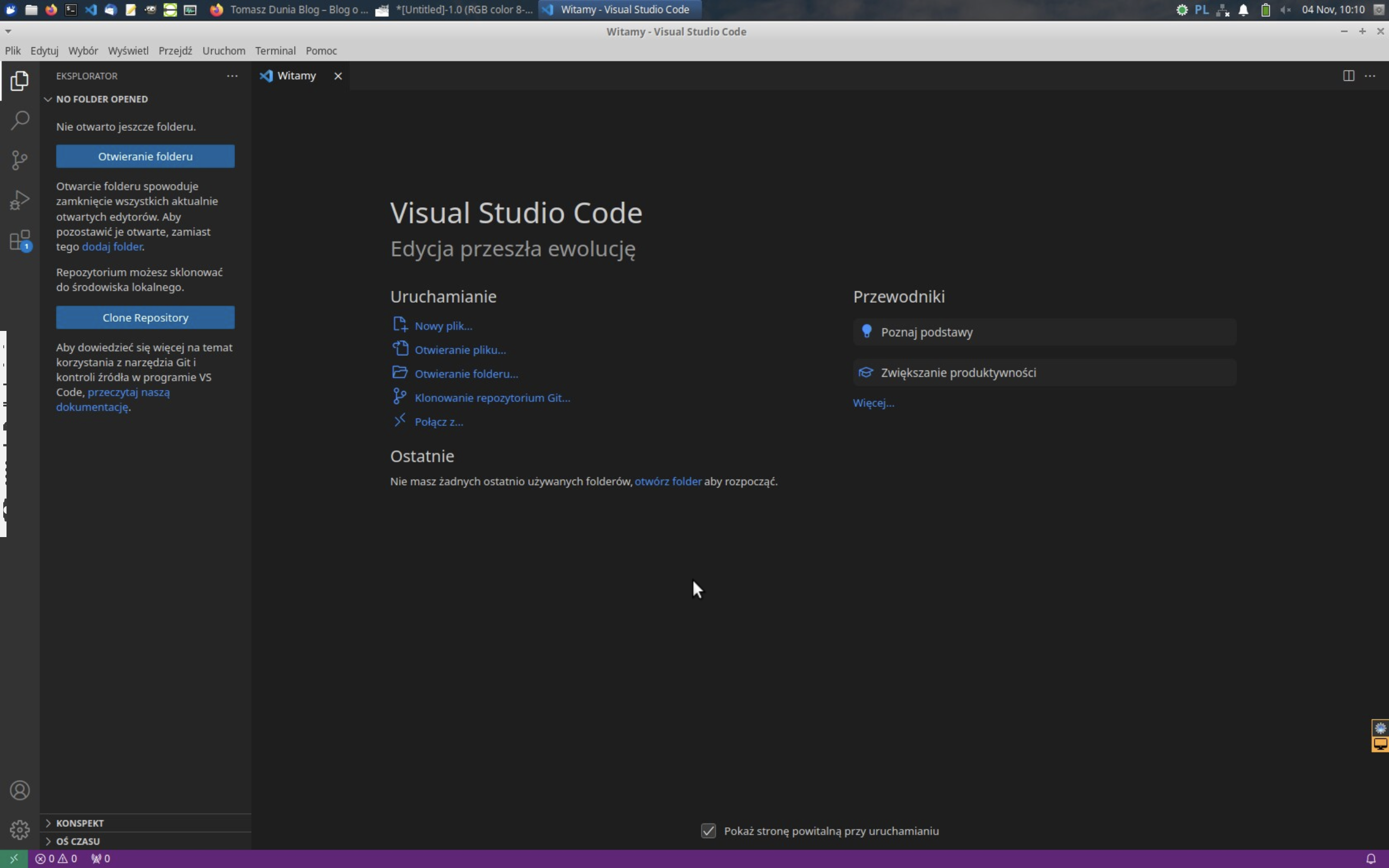Viewport: 1389px width, 868px height.
Task: Open the Wyświetl menu
Action: [128, 50]
